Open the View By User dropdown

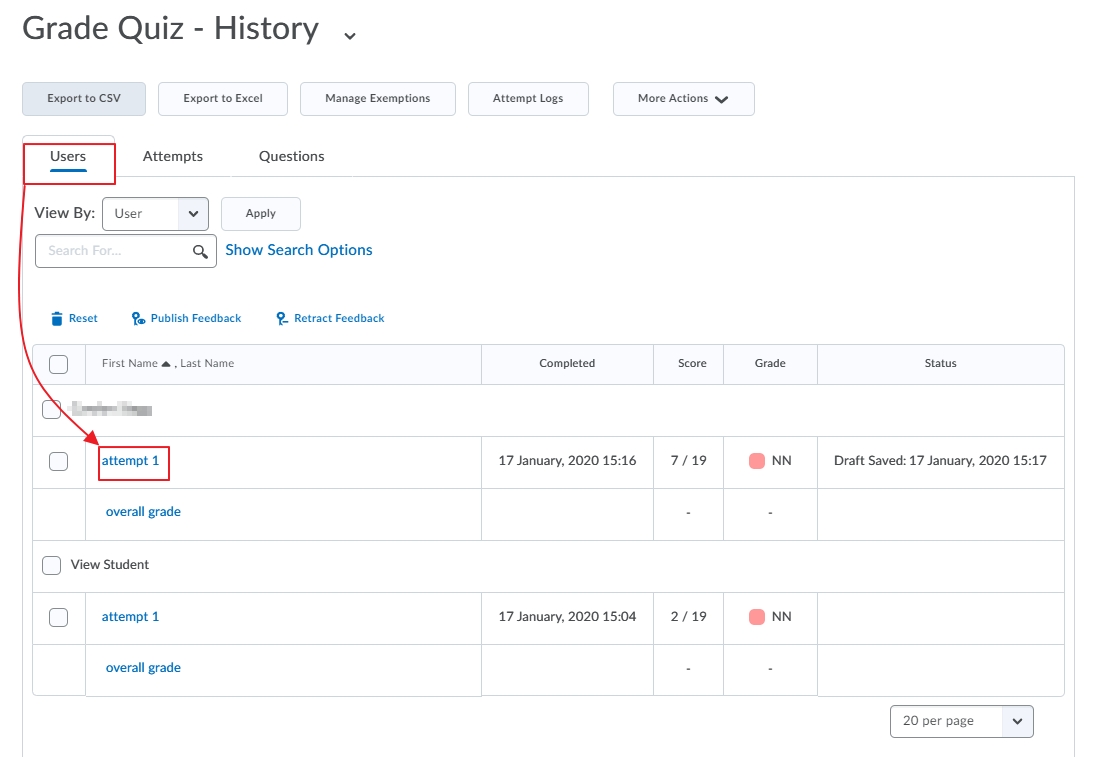coord(156,214)
